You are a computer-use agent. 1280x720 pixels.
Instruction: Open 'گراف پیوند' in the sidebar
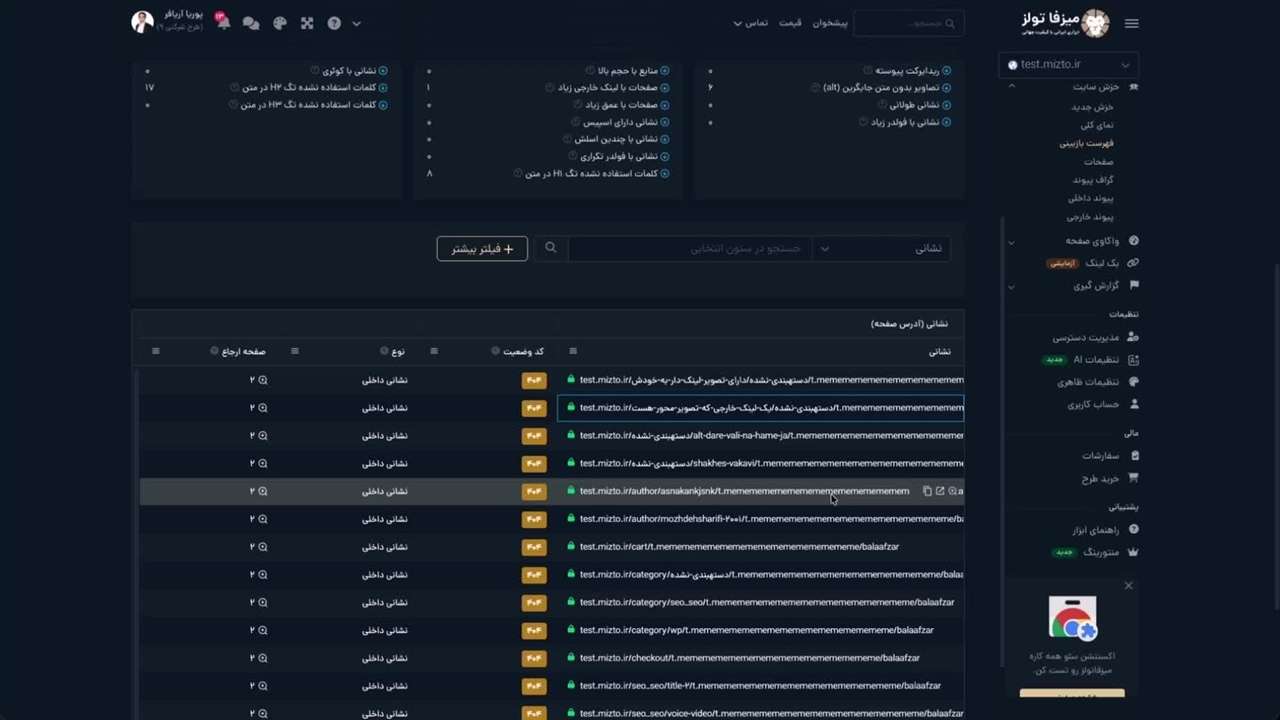click(1092, 180)
